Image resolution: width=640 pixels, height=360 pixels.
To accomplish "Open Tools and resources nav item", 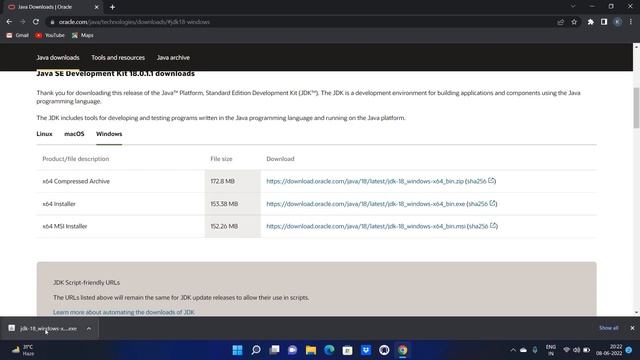I will [x=118, y=58].
